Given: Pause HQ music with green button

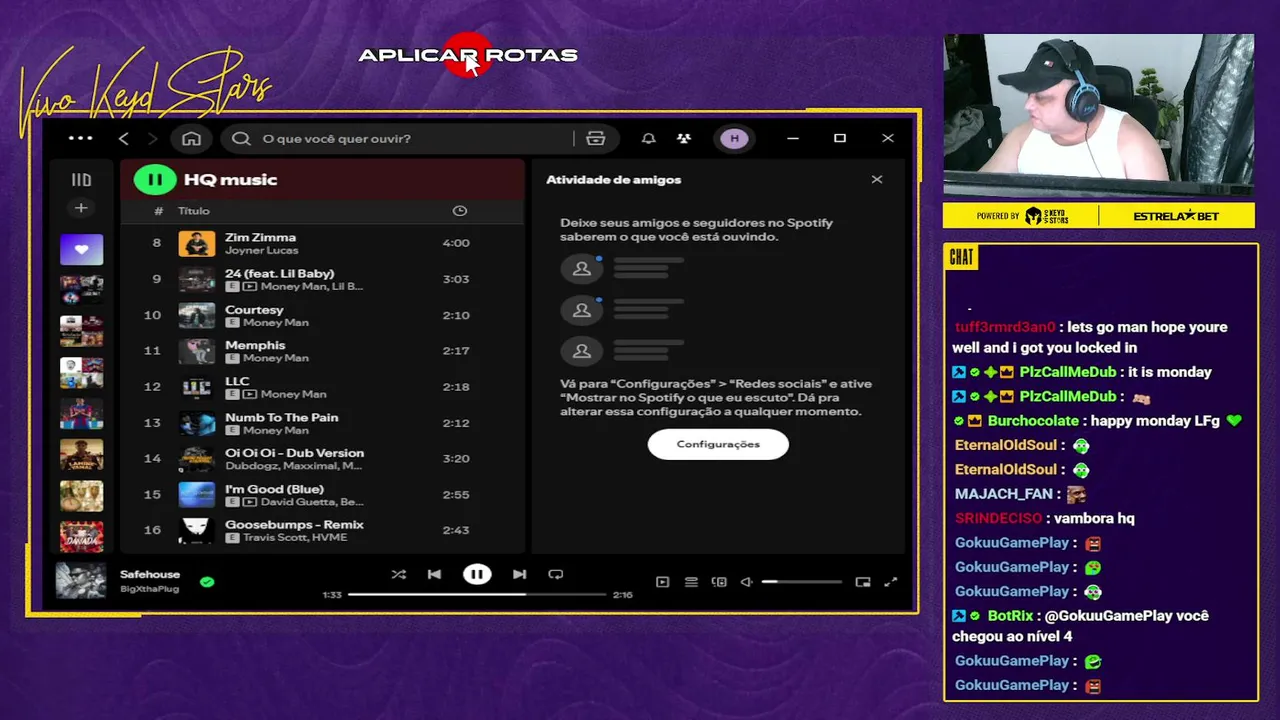Looking at the screenshot, I should 155,180.
